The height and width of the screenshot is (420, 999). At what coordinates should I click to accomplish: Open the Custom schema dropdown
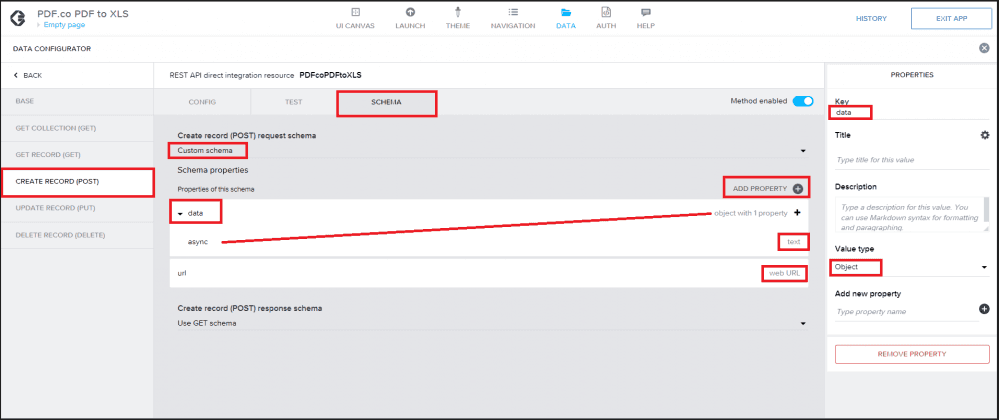tap(490, 151)
